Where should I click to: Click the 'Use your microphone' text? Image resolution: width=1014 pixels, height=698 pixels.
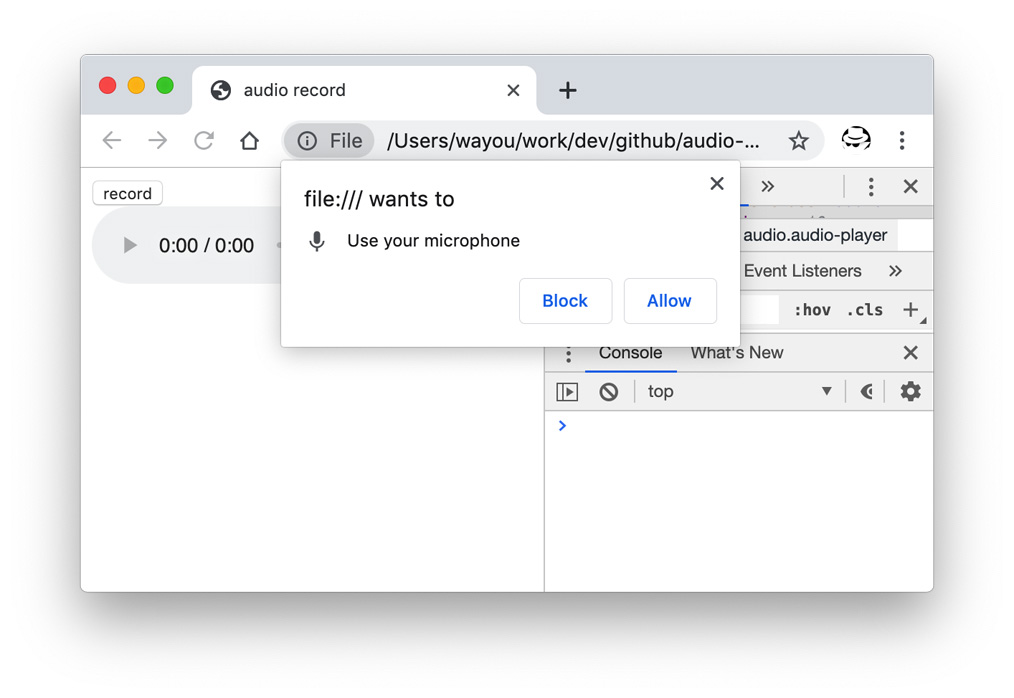433,241
